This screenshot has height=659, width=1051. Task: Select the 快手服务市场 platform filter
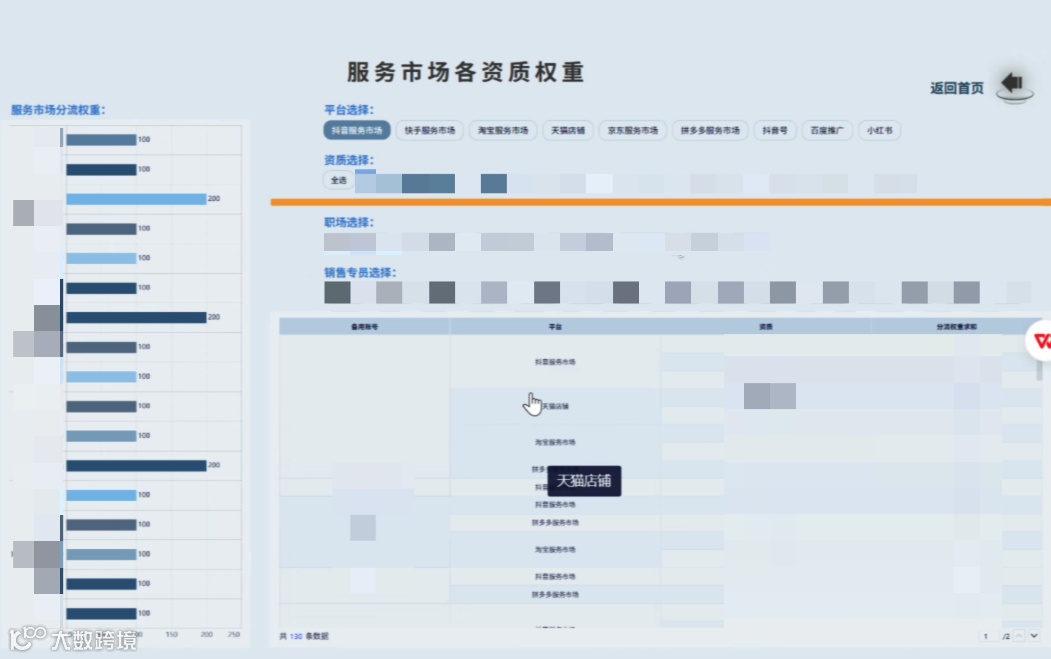pyautogui.click(x=430, y=130)
